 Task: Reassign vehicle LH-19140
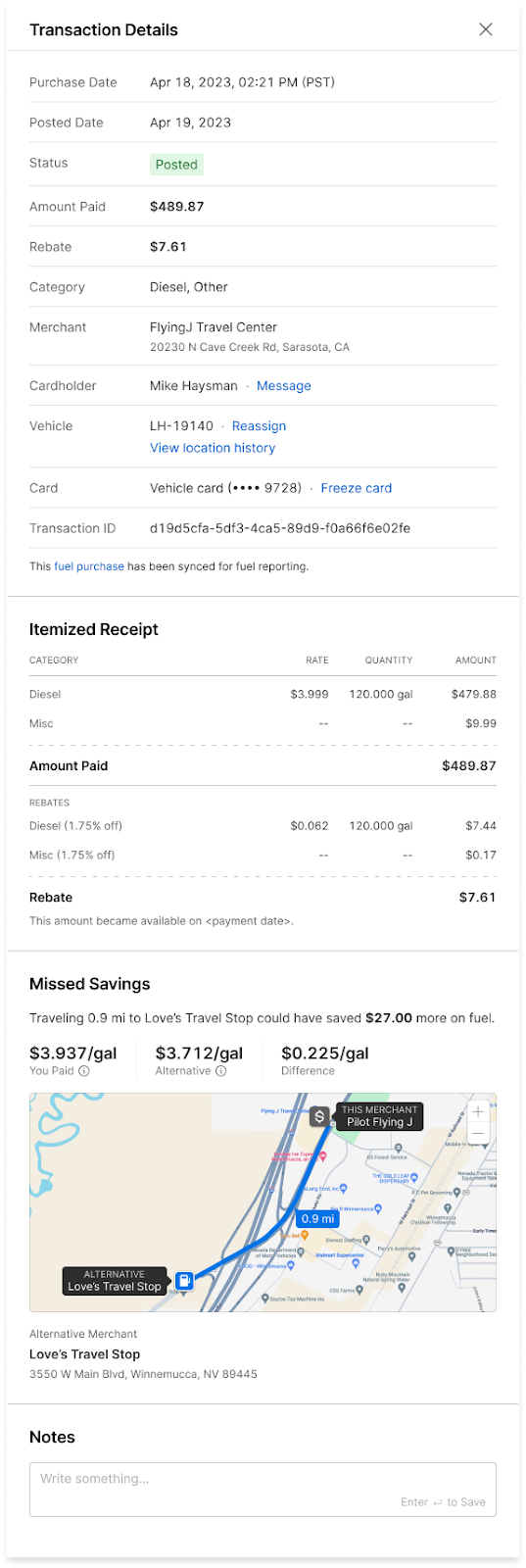pos(259,426)
